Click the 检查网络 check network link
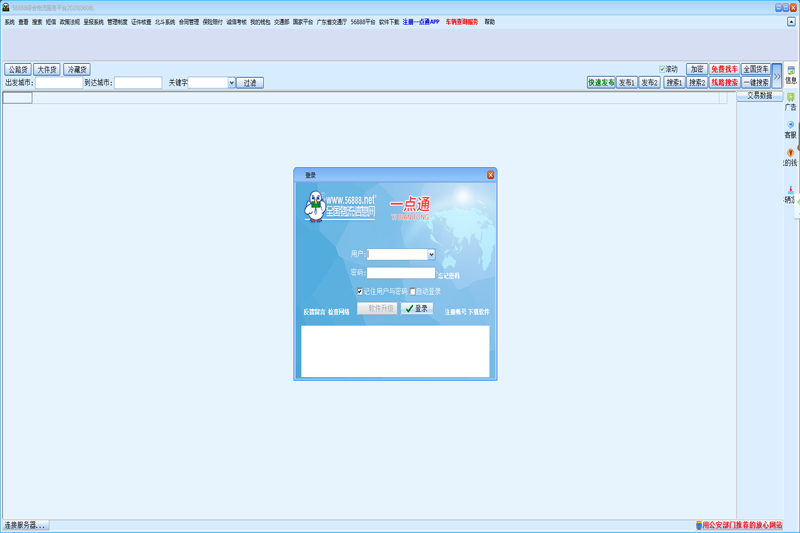Screen dimensions: 800x533 point(338,312)
